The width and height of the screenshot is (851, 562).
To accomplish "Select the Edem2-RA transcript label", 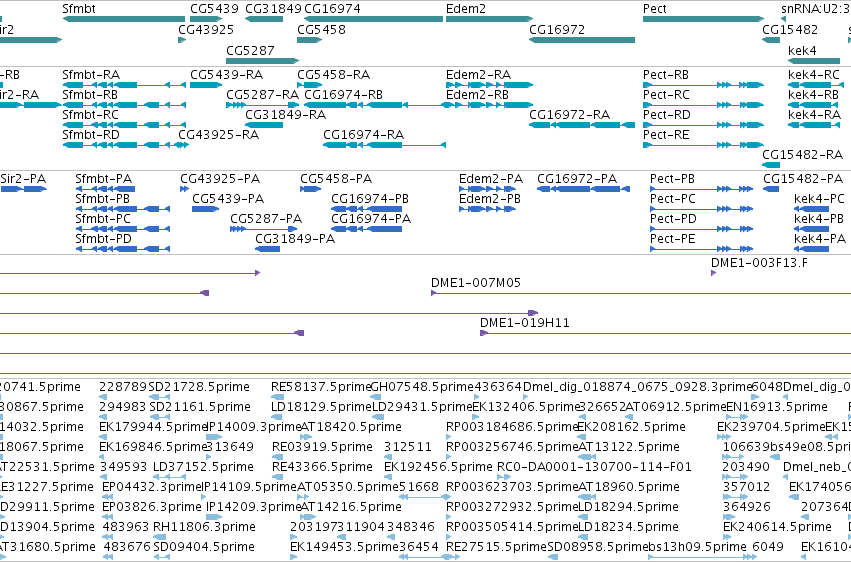I will pos(478,74).
